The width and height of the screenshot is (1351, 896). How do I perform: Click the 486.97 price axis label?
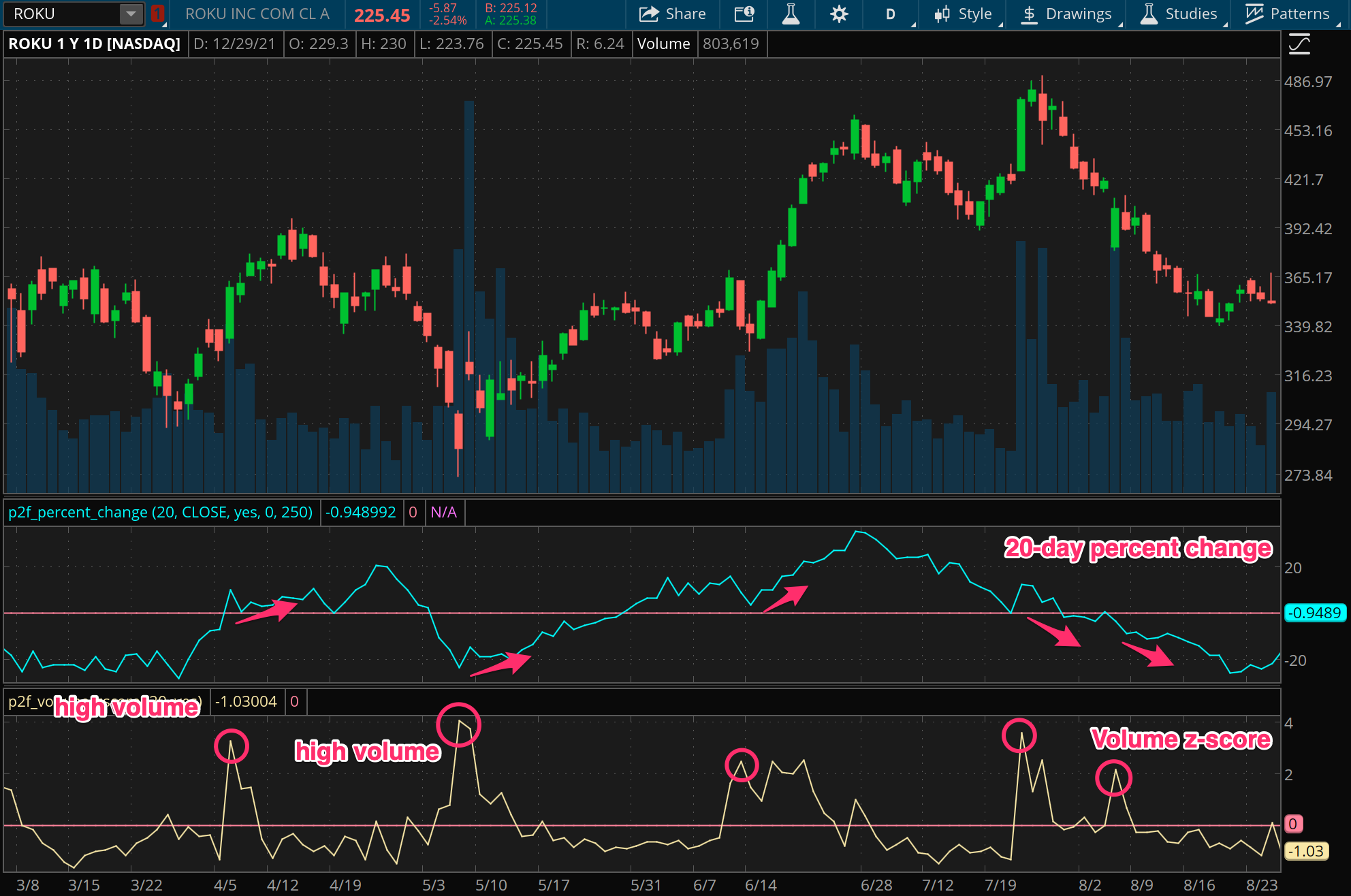(1307, 82)
